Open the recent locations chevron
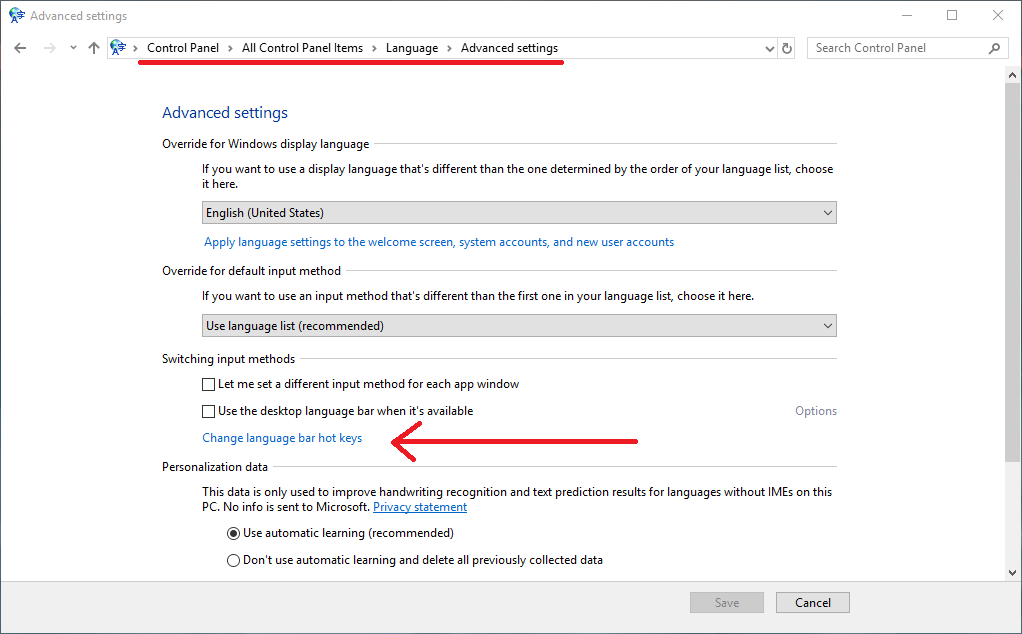This screenshot has width=1022, height=634. (x=73, y=48)
